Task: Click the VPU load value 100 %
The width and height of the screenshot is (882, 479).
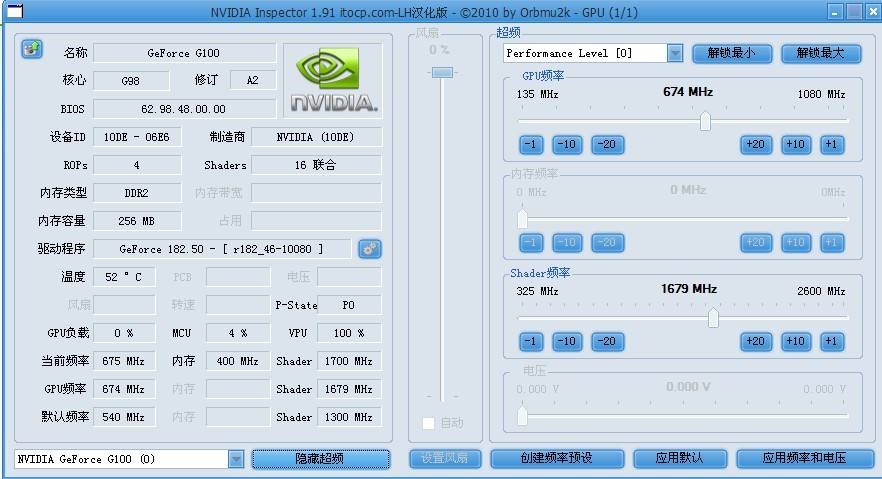Action: [349, 333]
